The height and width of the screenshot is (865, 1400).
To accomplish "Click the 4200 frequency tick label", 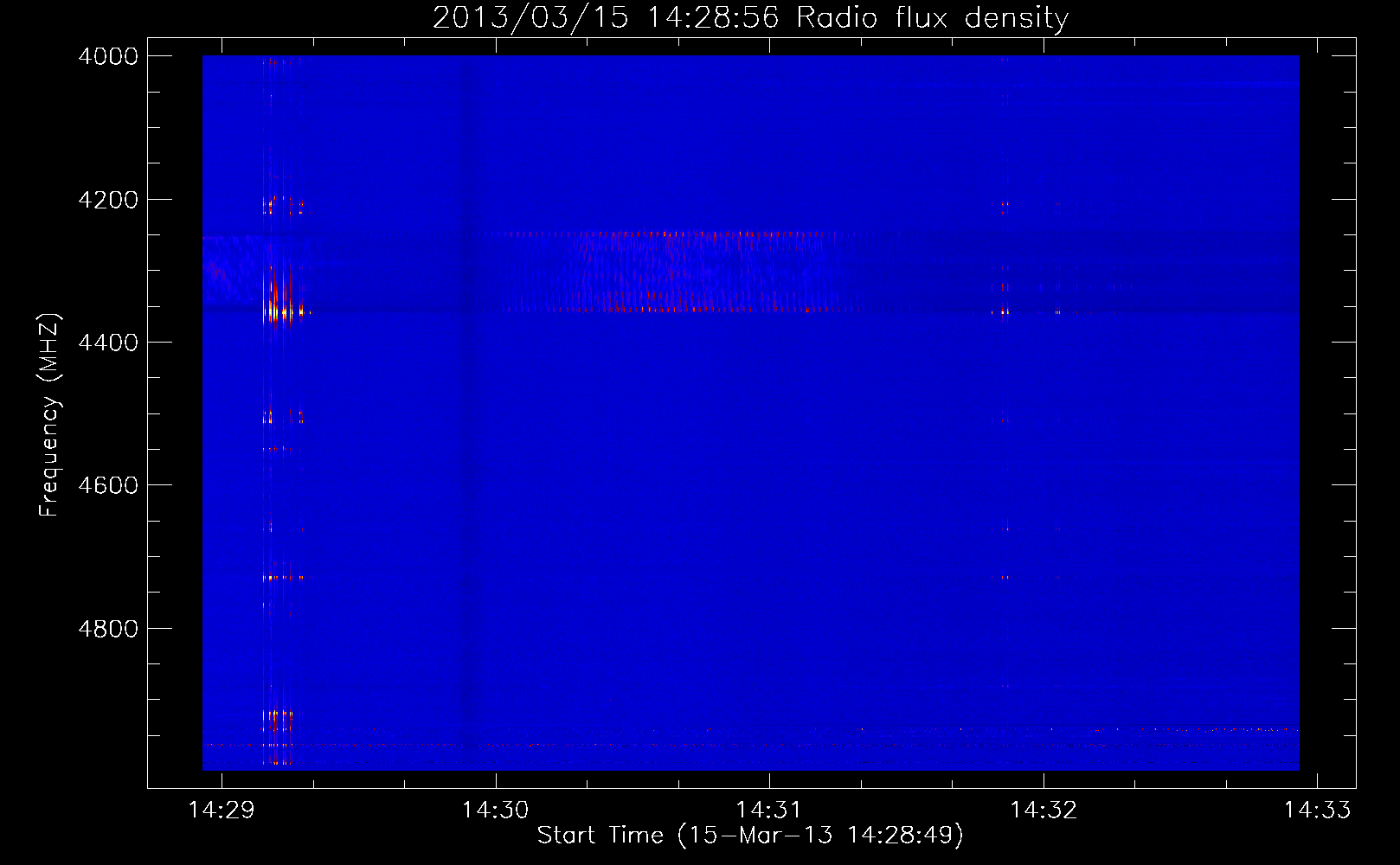I will 108,200.
